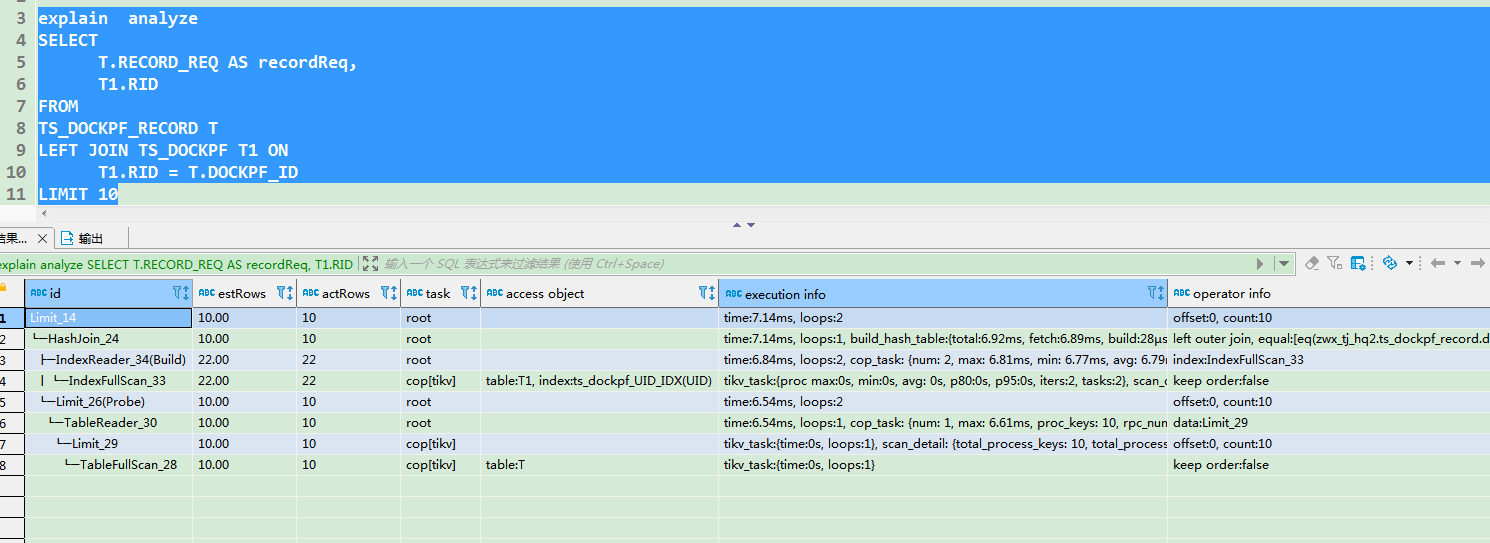Open the filter history dropdown arrow
The image size is (1490, 543).
[1284, 264]
